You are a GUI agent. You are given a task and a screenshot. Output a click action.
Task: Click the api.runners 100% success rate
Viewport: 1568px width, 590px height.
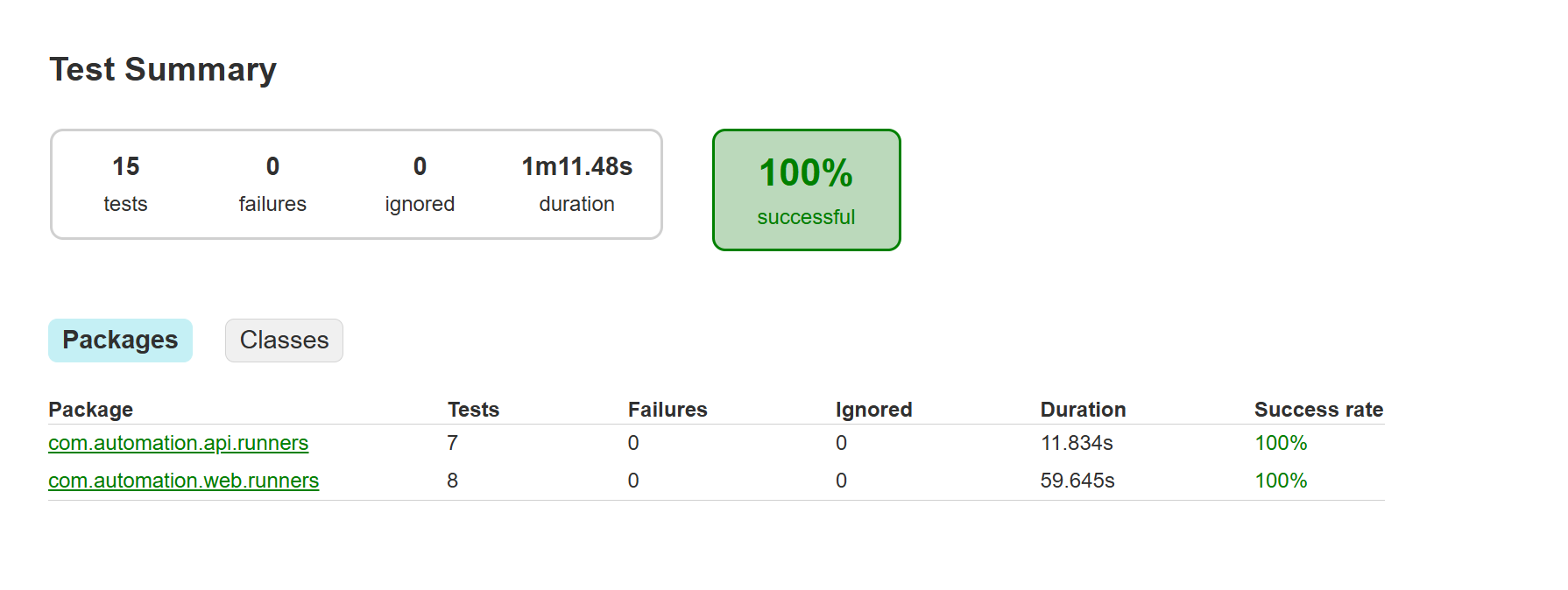pyautogui.click(x=1281, y=443)
